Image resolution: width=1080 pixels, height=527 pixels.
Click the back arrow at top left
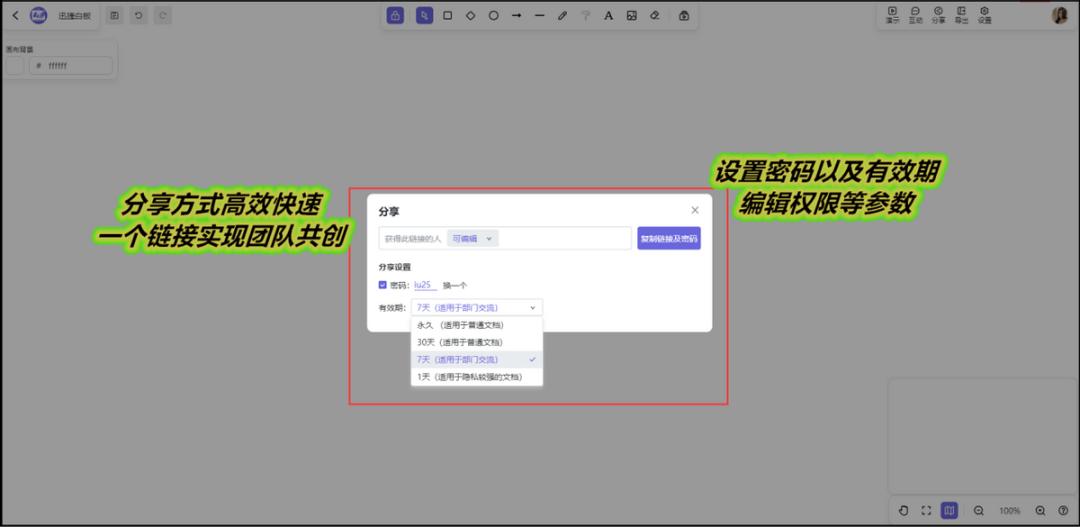pyautogui.click(x=16, y=15)
